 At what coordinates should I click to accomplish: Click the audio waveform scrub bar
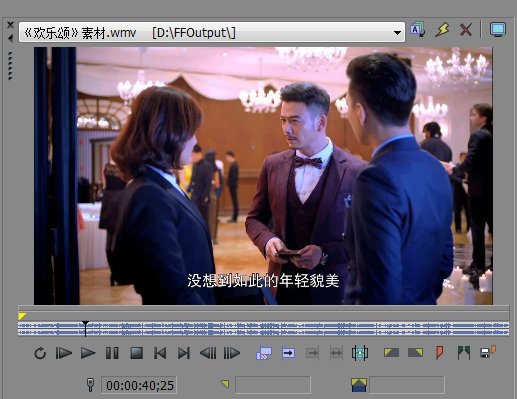click(263, 328)
